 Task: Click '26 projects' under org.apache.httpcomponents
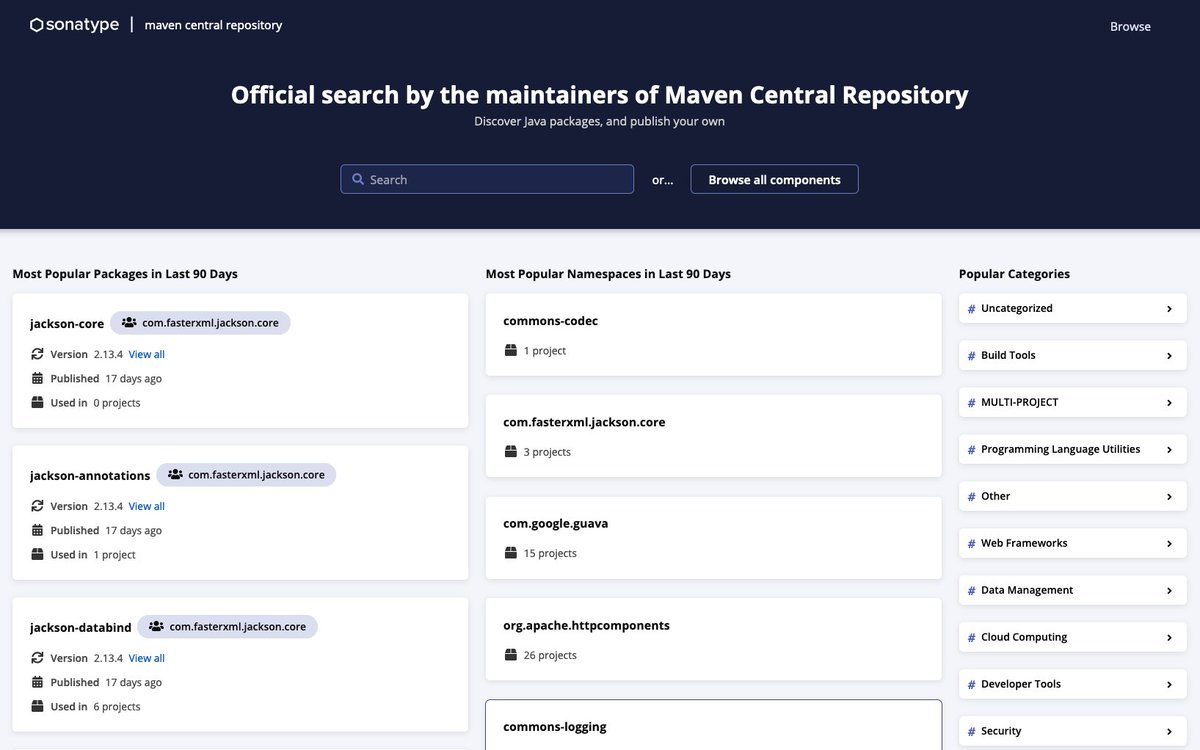[x=550, y=655]
